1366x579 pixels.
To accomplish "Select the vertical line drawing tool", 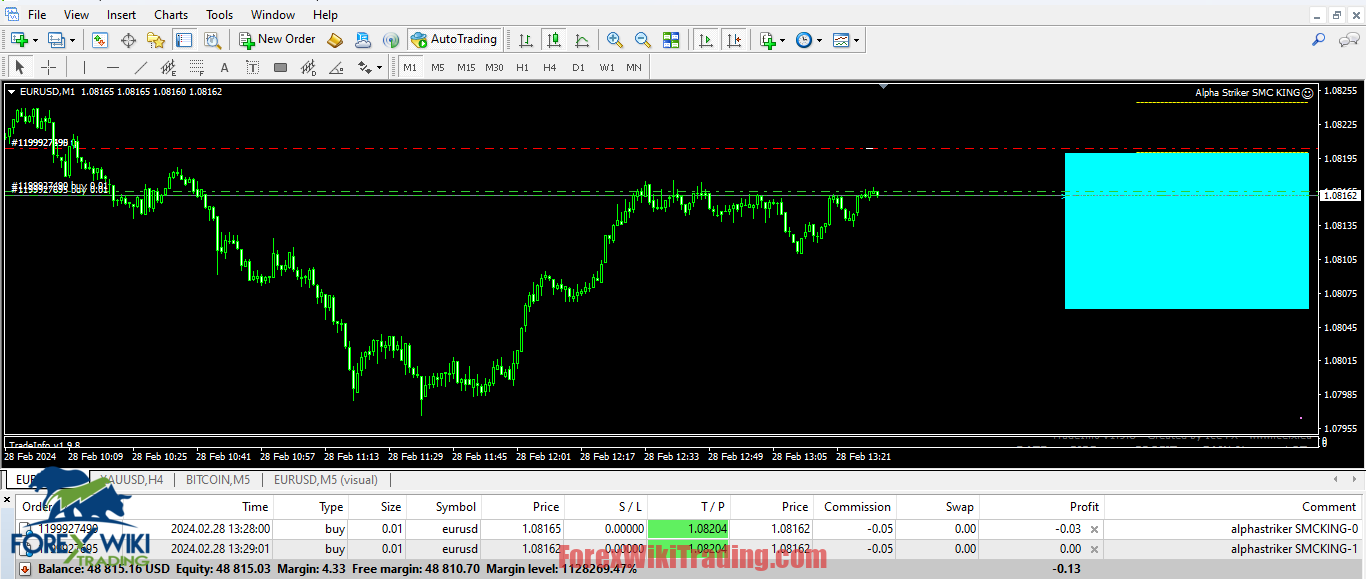I will pyautogui.click(x=83, y=66).
